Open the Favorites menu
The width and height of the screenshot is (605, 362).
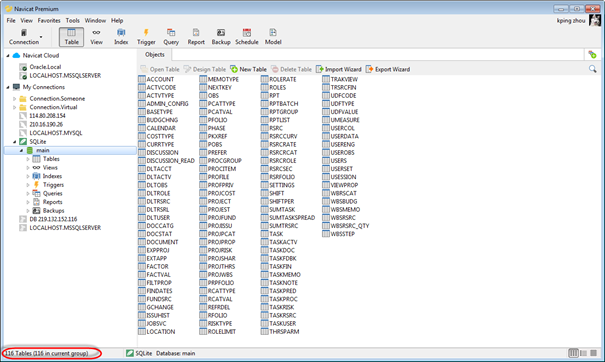tap(49, 20)
